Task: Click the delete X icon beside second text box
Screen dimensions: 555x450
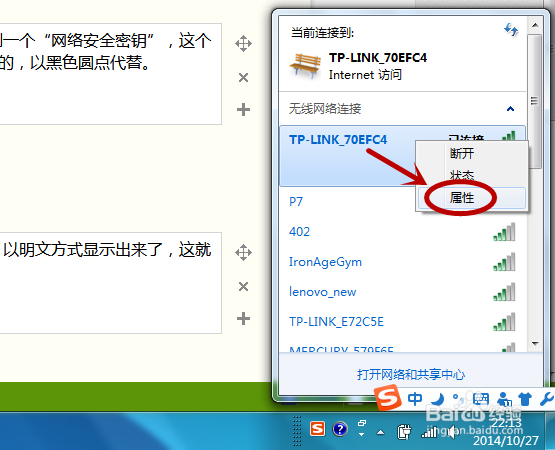Action: [244, 286]
